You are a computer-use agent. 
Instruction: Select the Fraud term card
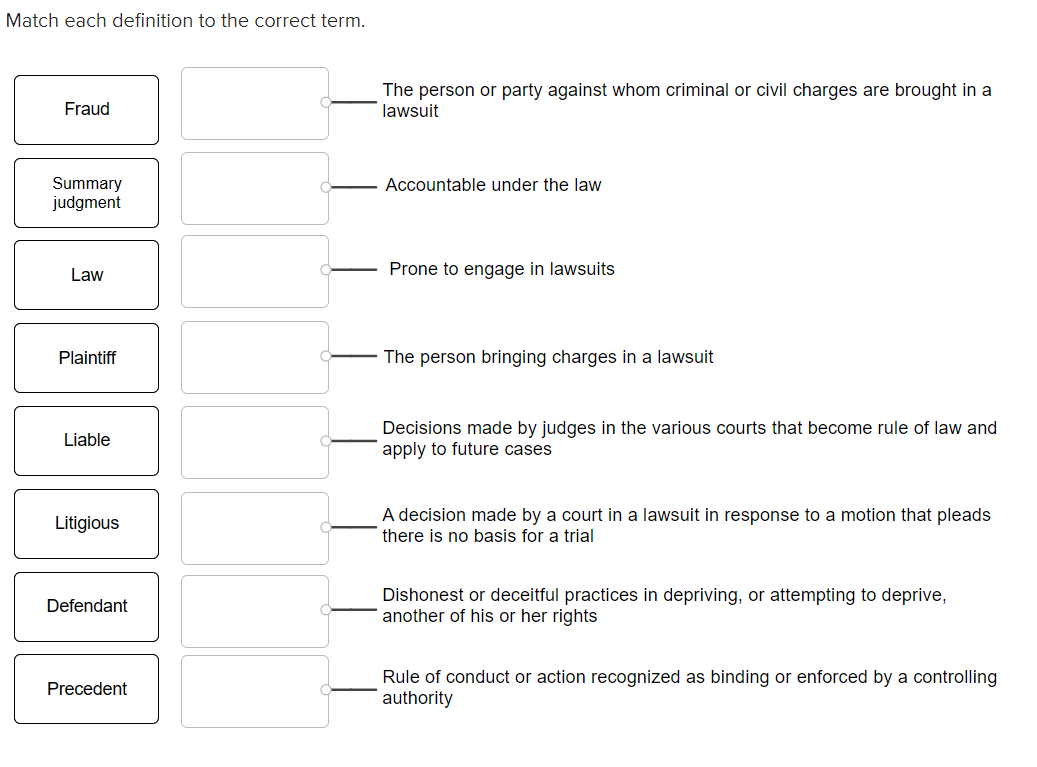coord(87,110)
